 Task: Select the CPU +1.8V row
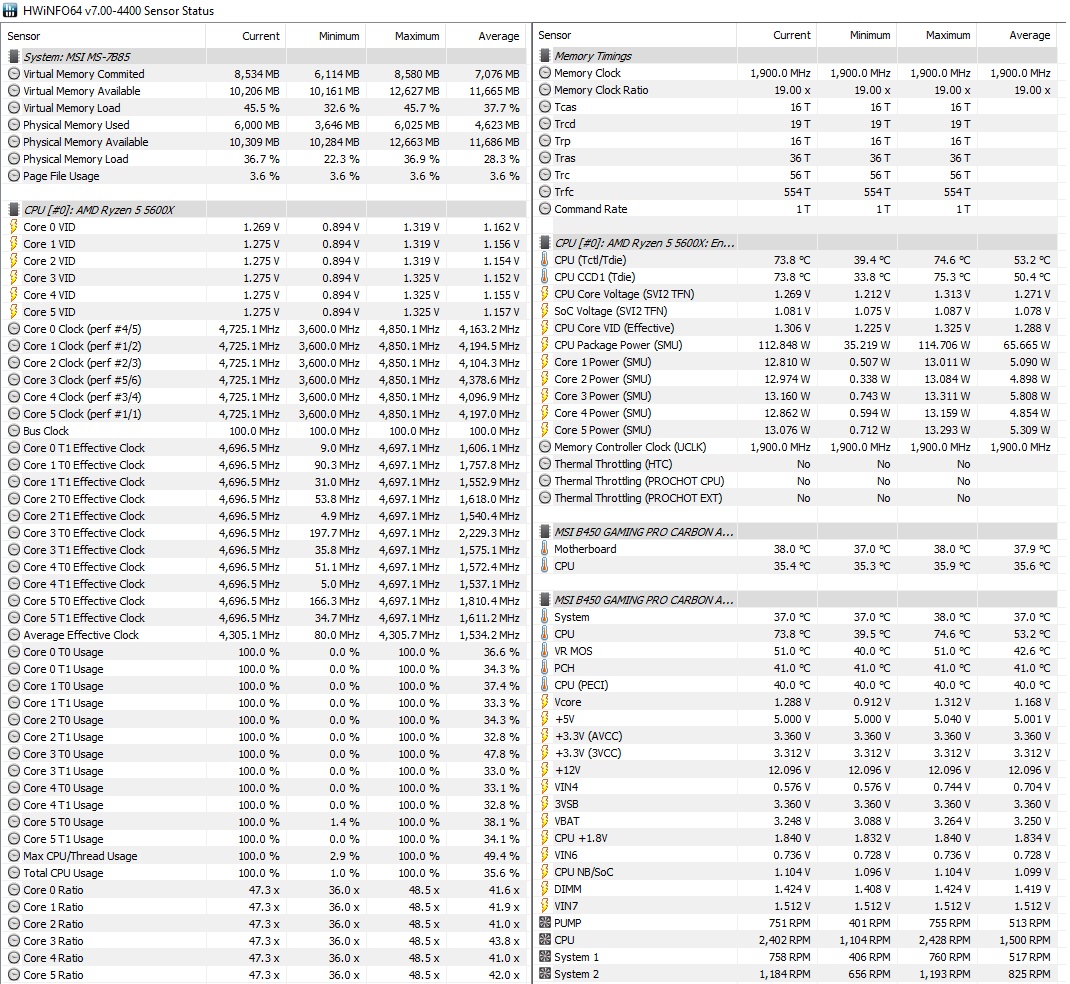coord(796,838)
